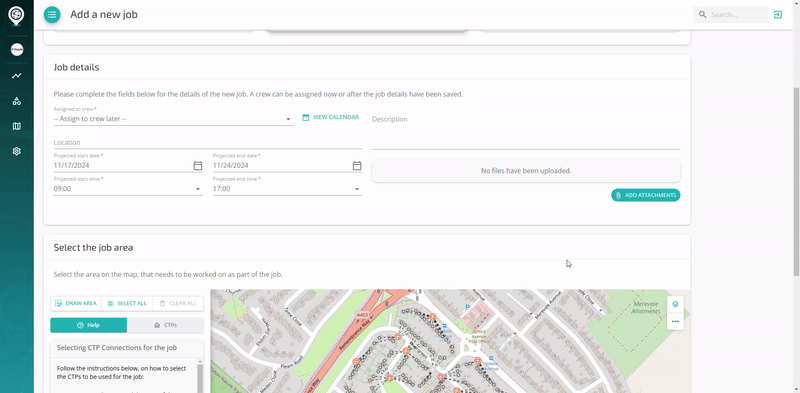The height and width of the screenshot is (393, 800).
Task: Open calendar picker for projected end date
Action: [357, 165]
